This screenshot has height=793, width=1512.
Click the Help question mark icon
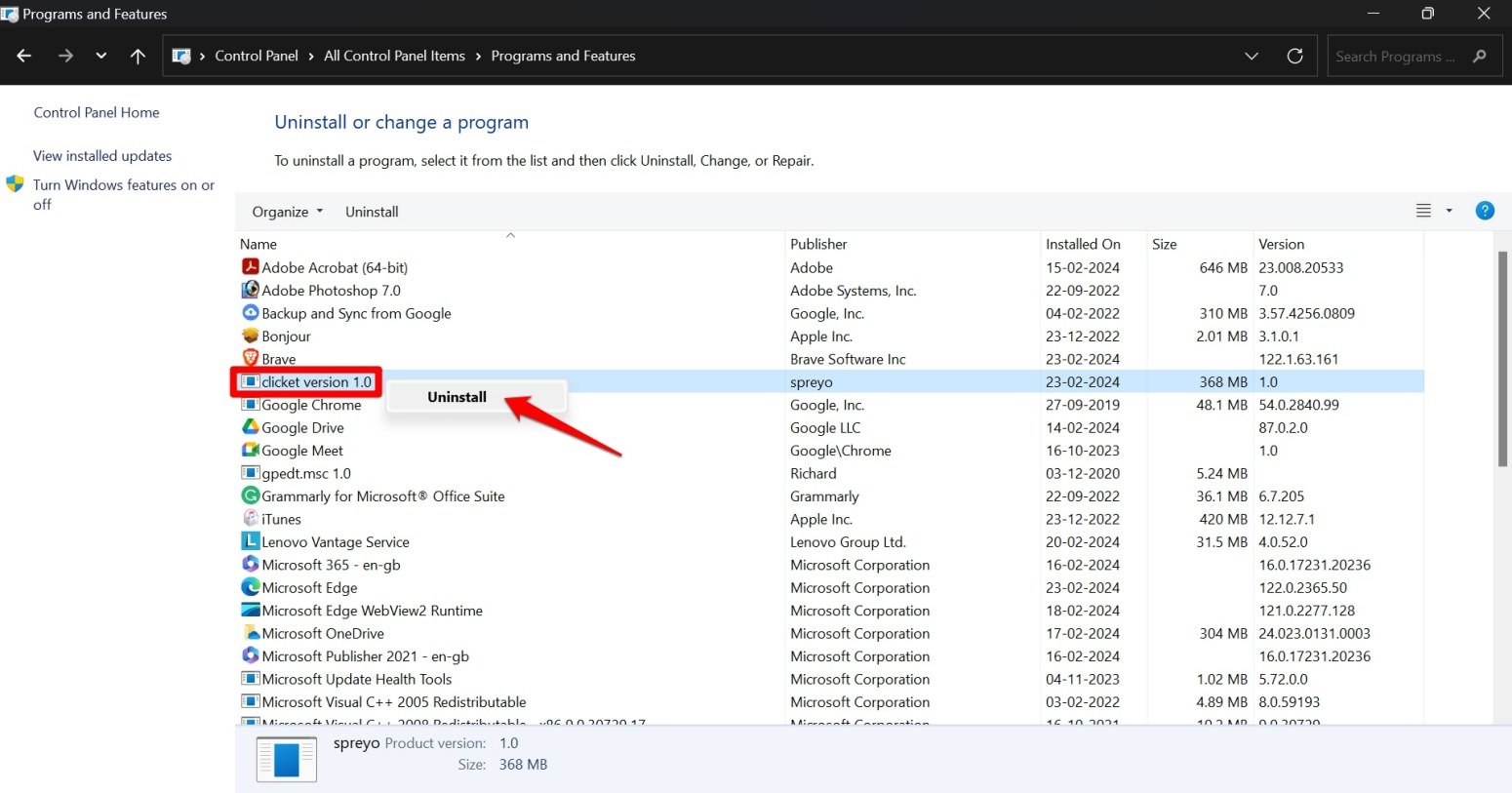(x=1484, y=211)
